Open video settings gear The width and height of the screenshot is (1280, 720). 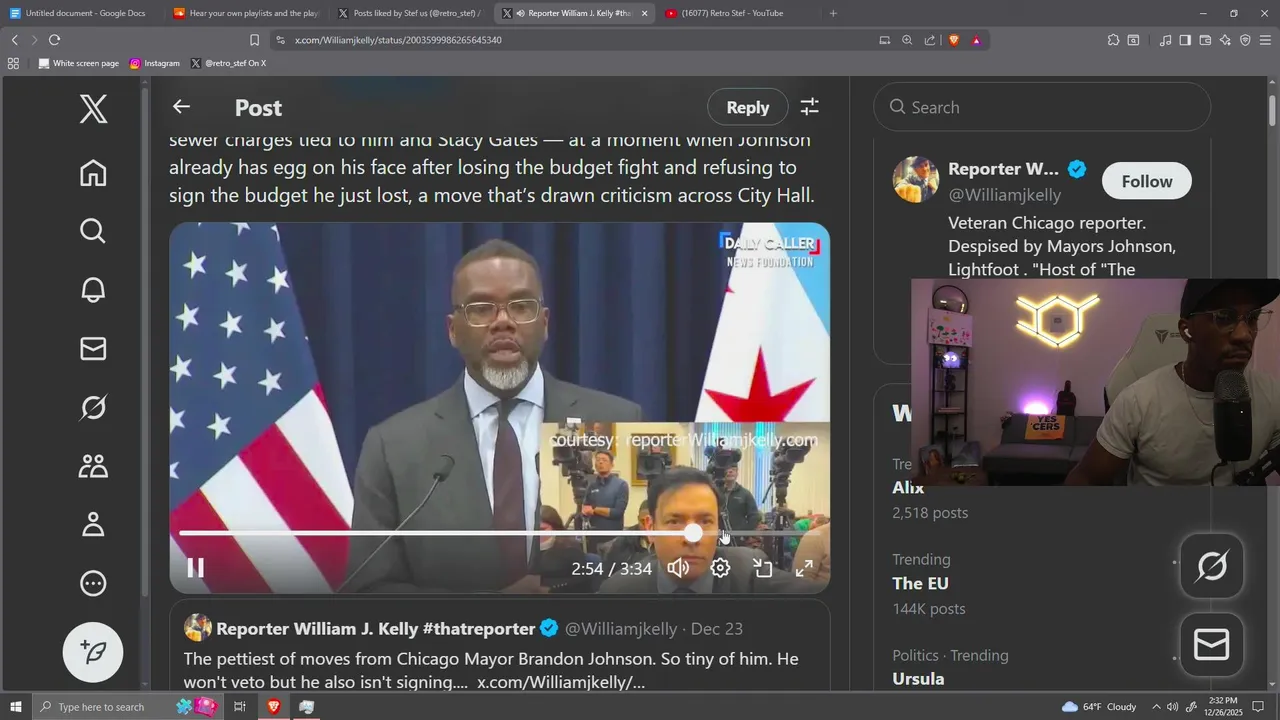point(720,568)
